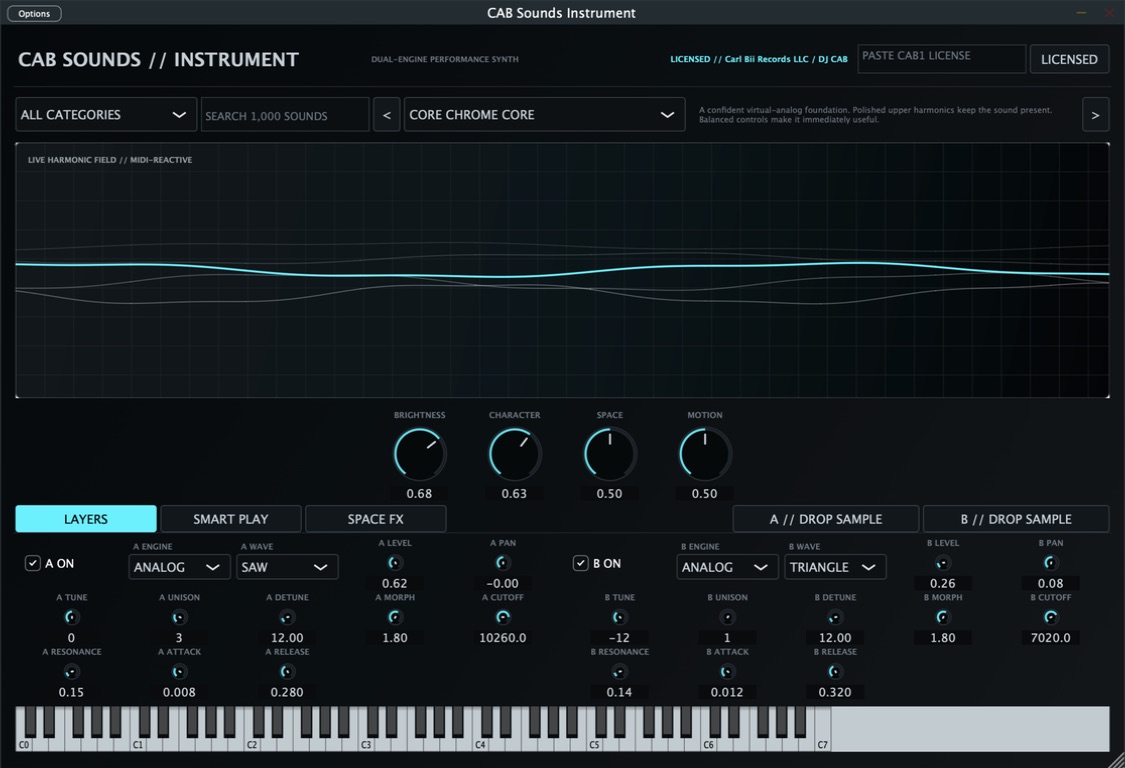Viewport: 1125px width, 768px height.
Task: Click the B Cutoff knob
Action: click(1050, 617)
